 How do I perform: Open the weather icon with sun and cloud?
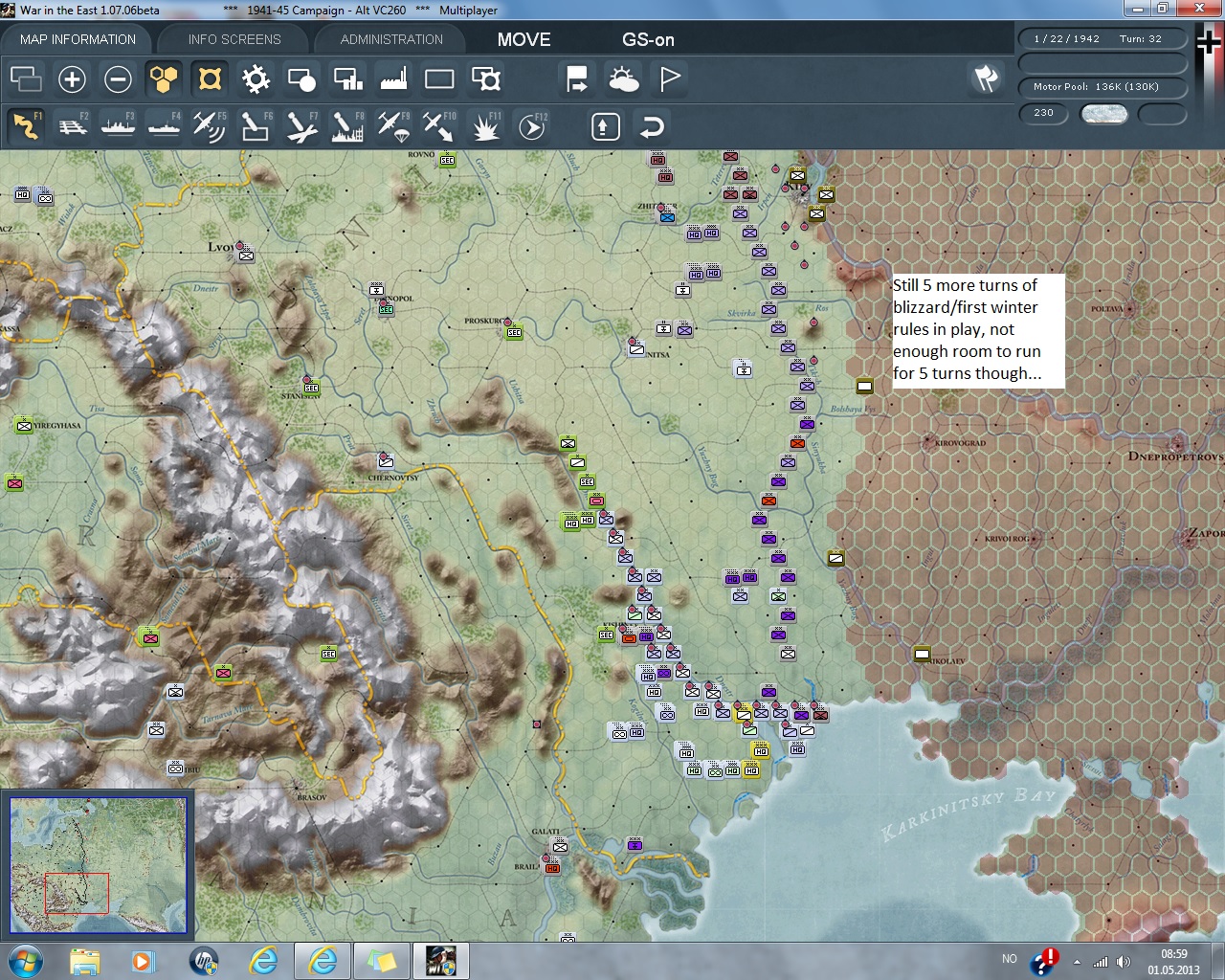(623, 78)
